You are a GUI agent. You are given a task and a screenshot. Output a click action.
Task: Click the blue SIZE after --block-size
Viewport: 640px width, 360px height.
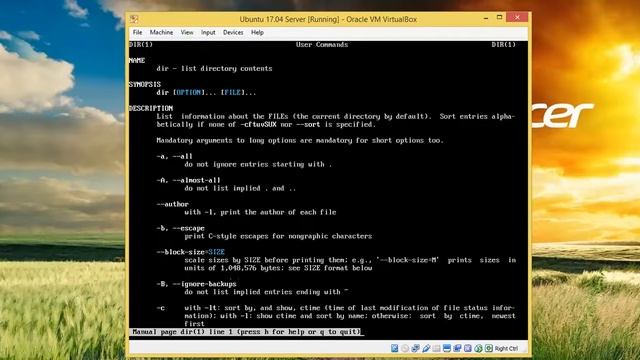point(216,252)
